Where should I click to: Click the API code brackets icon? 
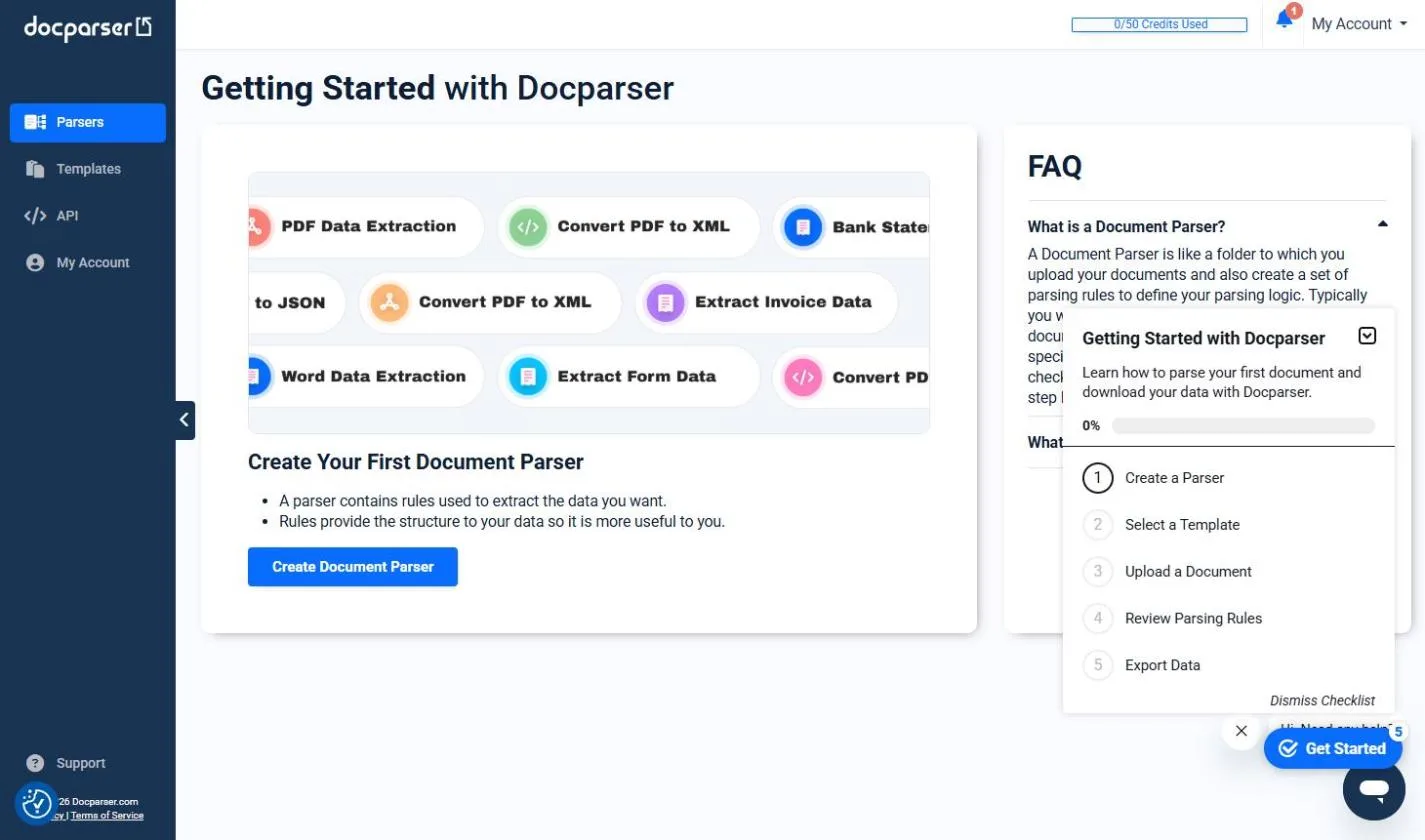35,216
